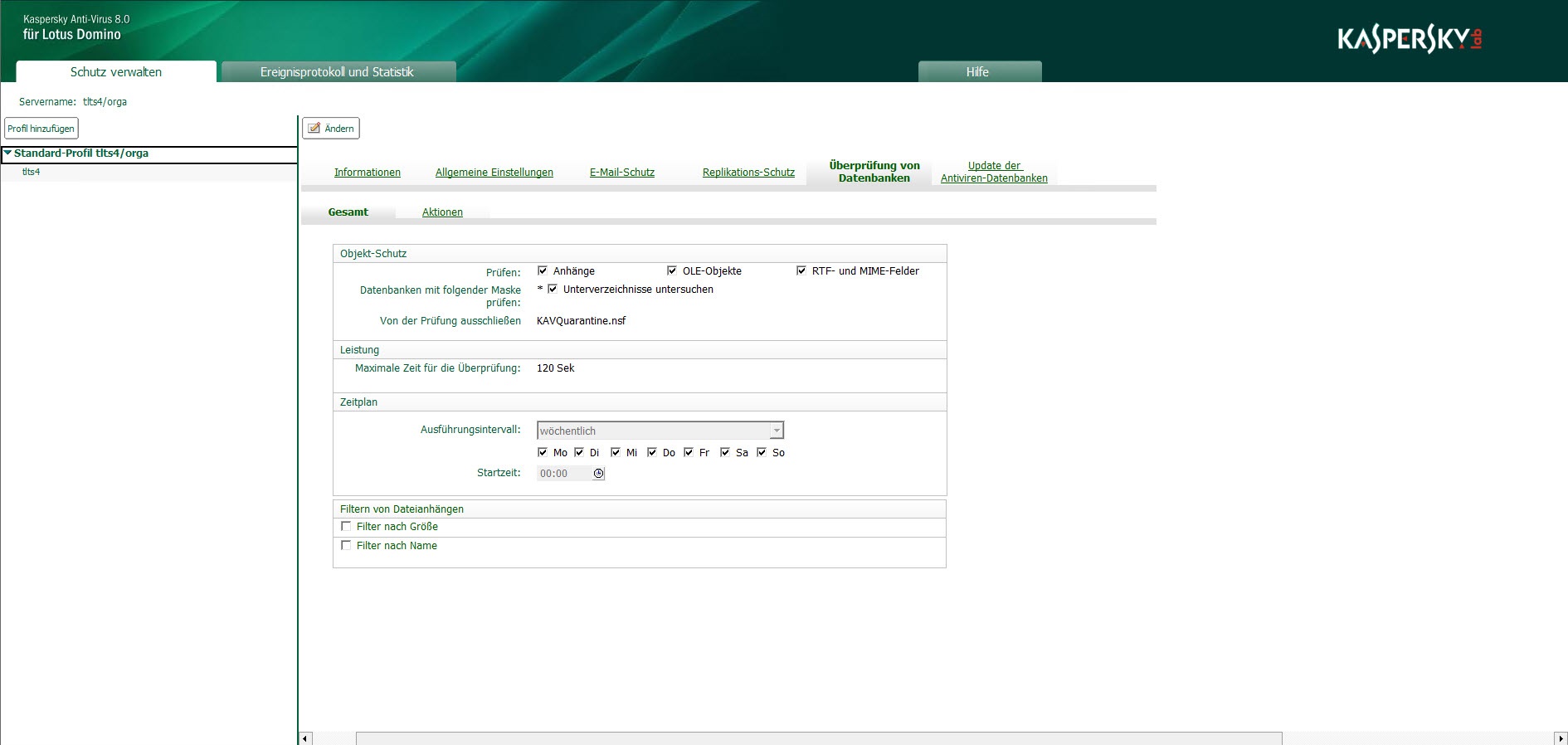Viewport: 1568px width, 745px height.
Task: Click the Startzeit 00:00 time field
Action: coord(564,474)
